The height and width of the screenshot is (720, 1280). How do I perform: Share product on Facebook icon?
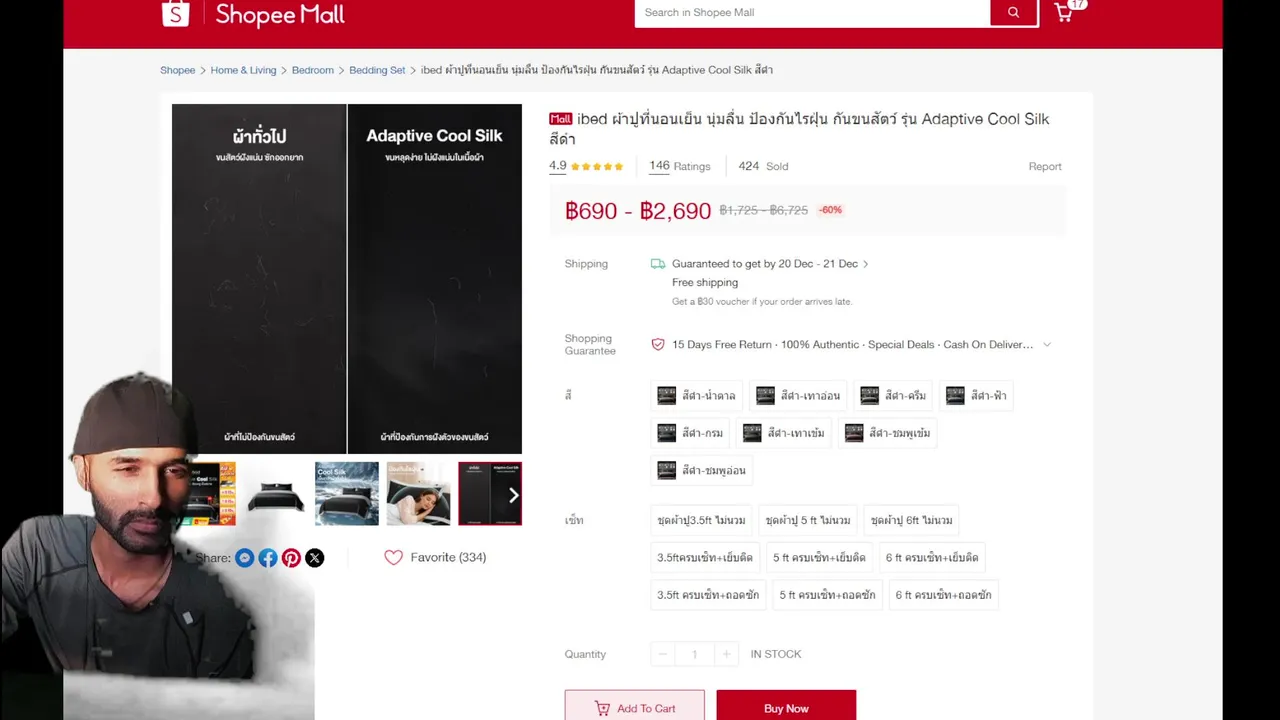click(268, 558)
